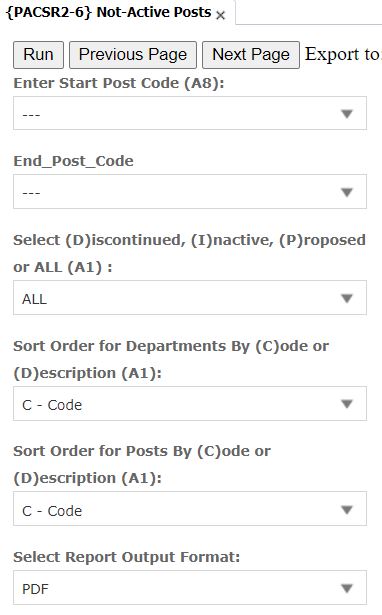This screenshot has width=382, height=615.
Task: Open the Posts sort order arrow
Action: (347, 510)
